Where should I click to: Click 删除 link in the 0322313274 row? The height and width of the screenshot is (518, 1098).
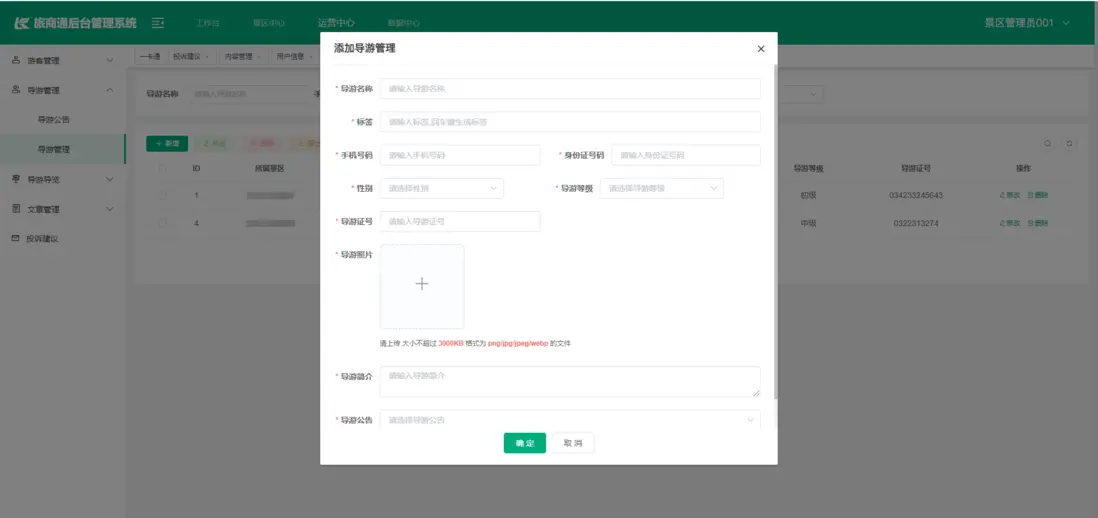[1038, 223]
